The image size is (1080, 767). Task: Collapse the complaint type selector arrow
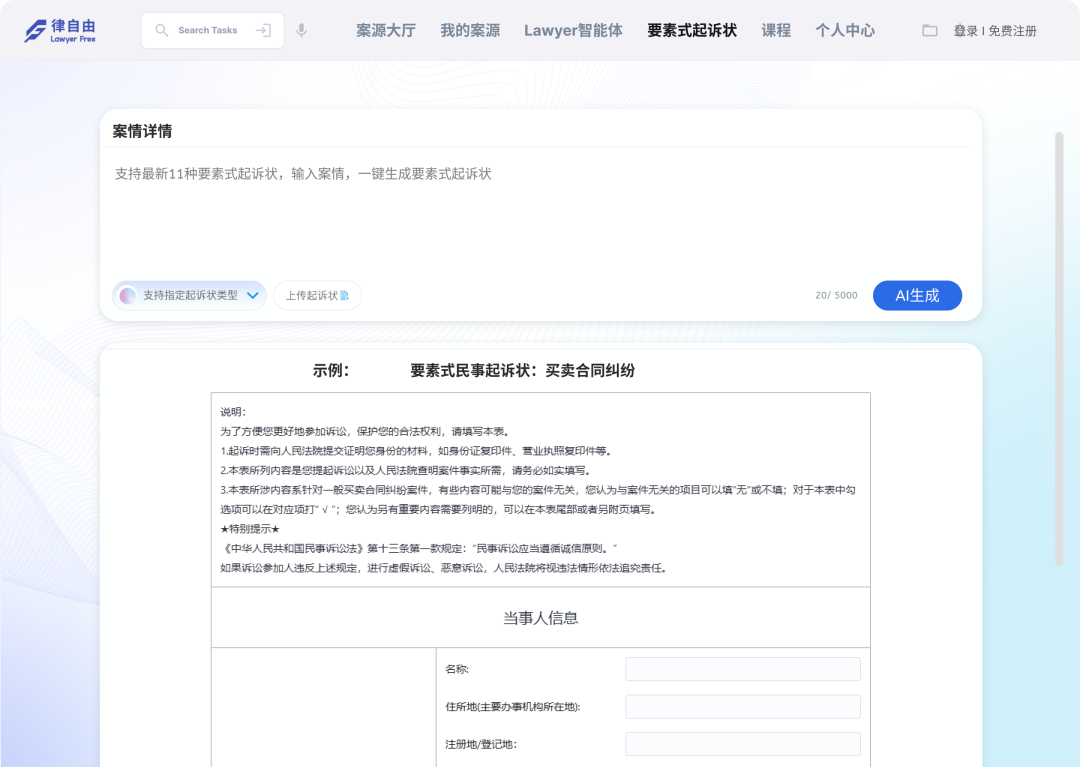point(253,295)
